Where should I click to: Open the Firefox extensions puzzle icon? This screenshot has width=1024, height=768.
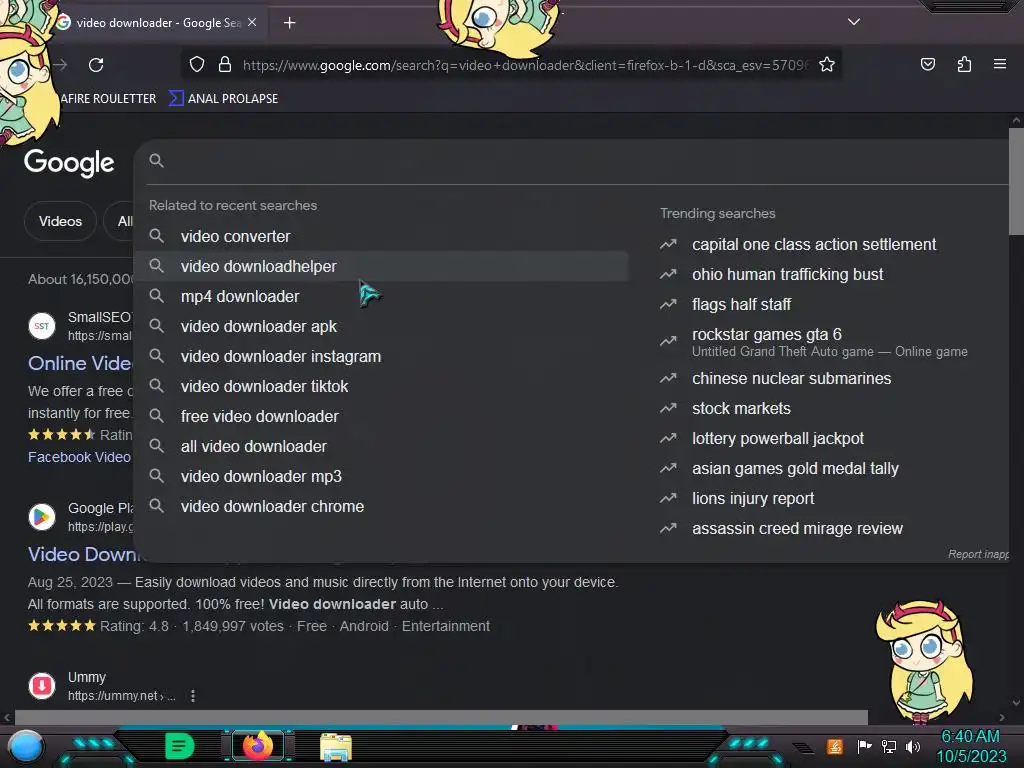pyautogui.click(x=964, y=64)
